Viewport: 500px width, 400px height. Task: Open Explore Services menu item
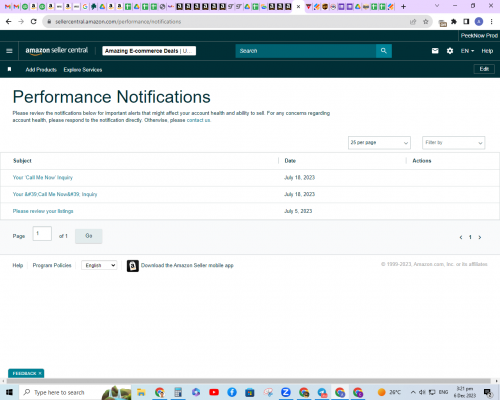pos(83,70)
